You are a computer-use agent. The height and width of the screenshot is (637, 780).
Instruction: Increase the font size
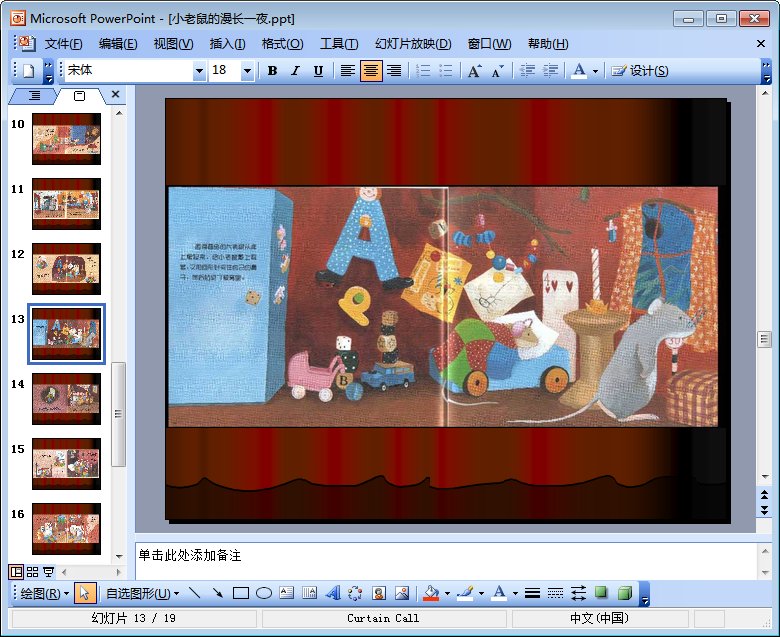point(475,71)
